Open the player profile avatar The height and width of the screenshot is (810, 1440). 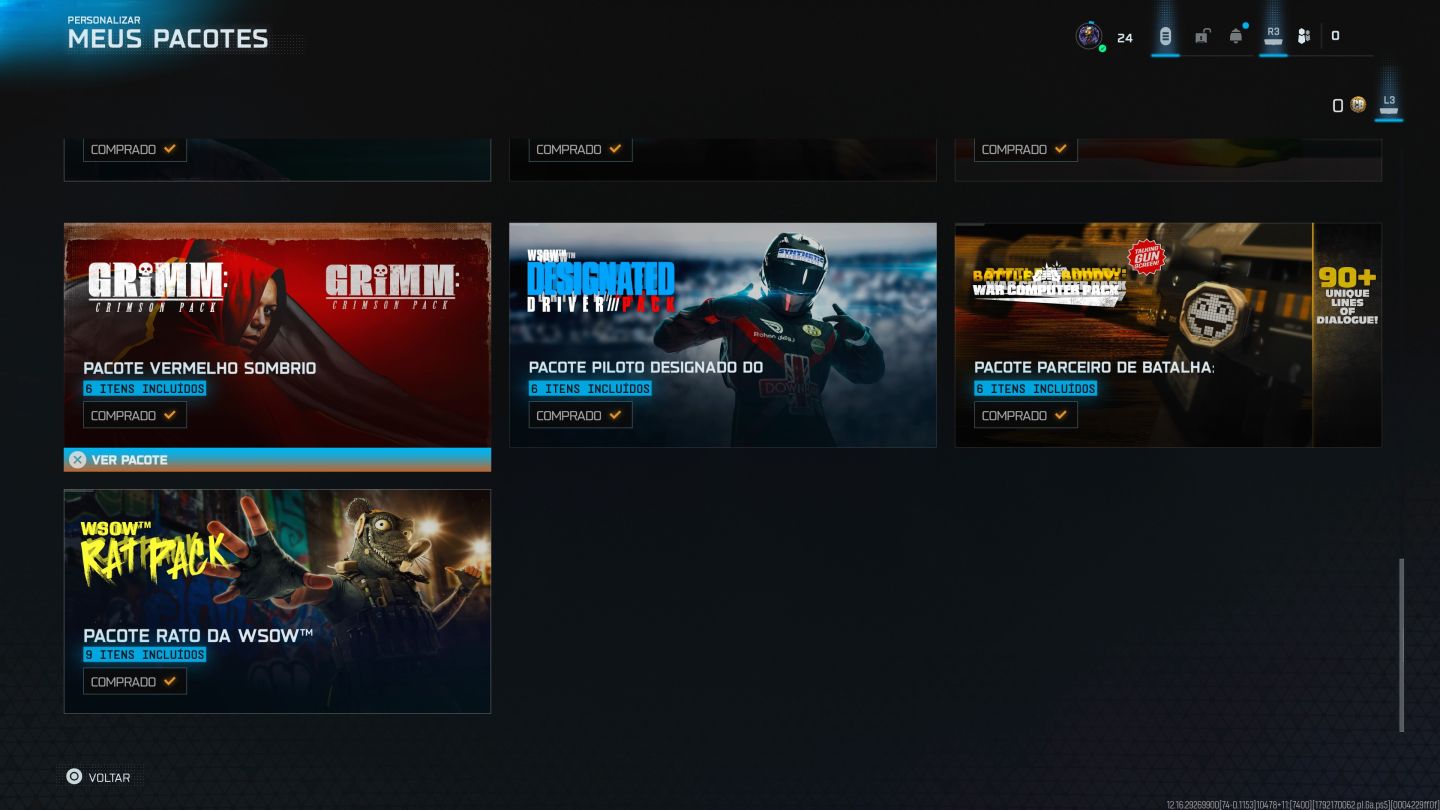[1089, 37]
